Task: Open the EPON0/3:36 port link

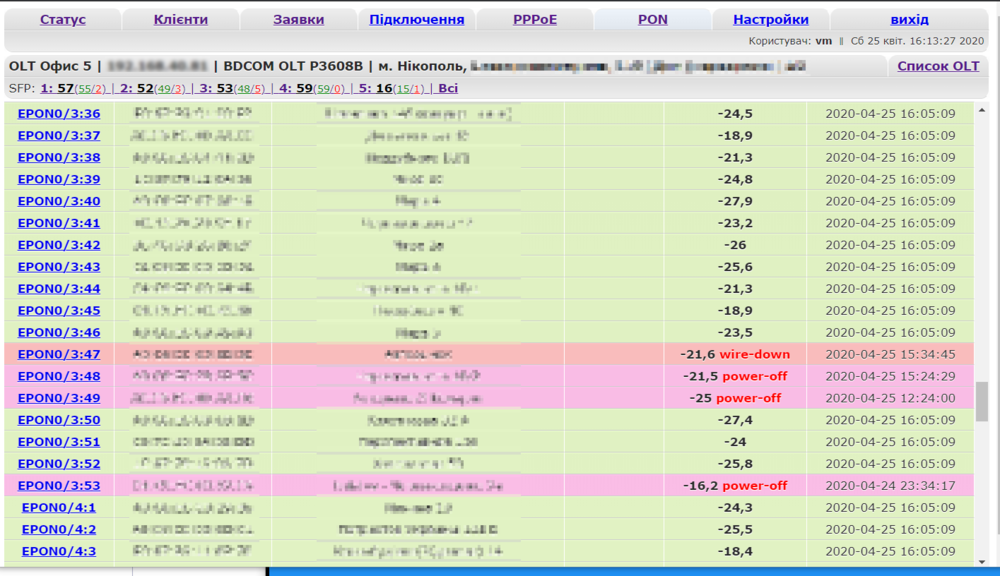Action: 59,114
